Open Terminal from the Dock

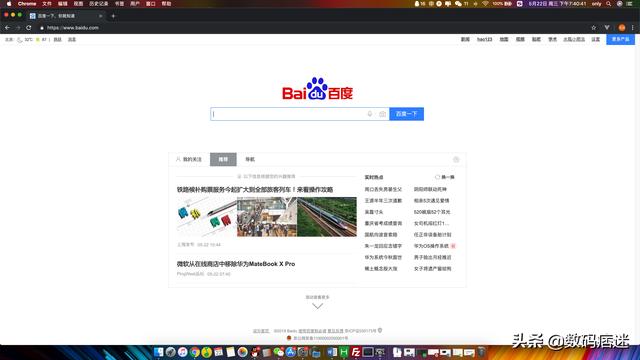(368, 352)
